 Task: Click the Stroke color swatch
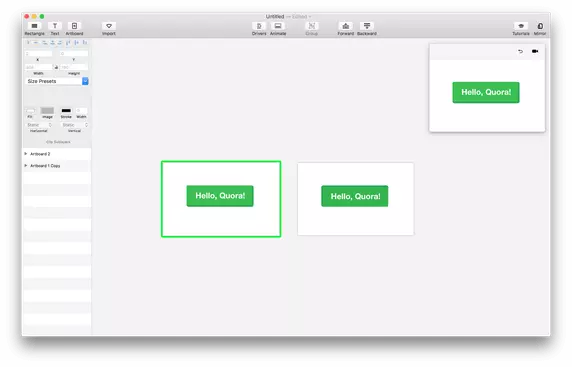pyautogui.click(x=66, y=111)
